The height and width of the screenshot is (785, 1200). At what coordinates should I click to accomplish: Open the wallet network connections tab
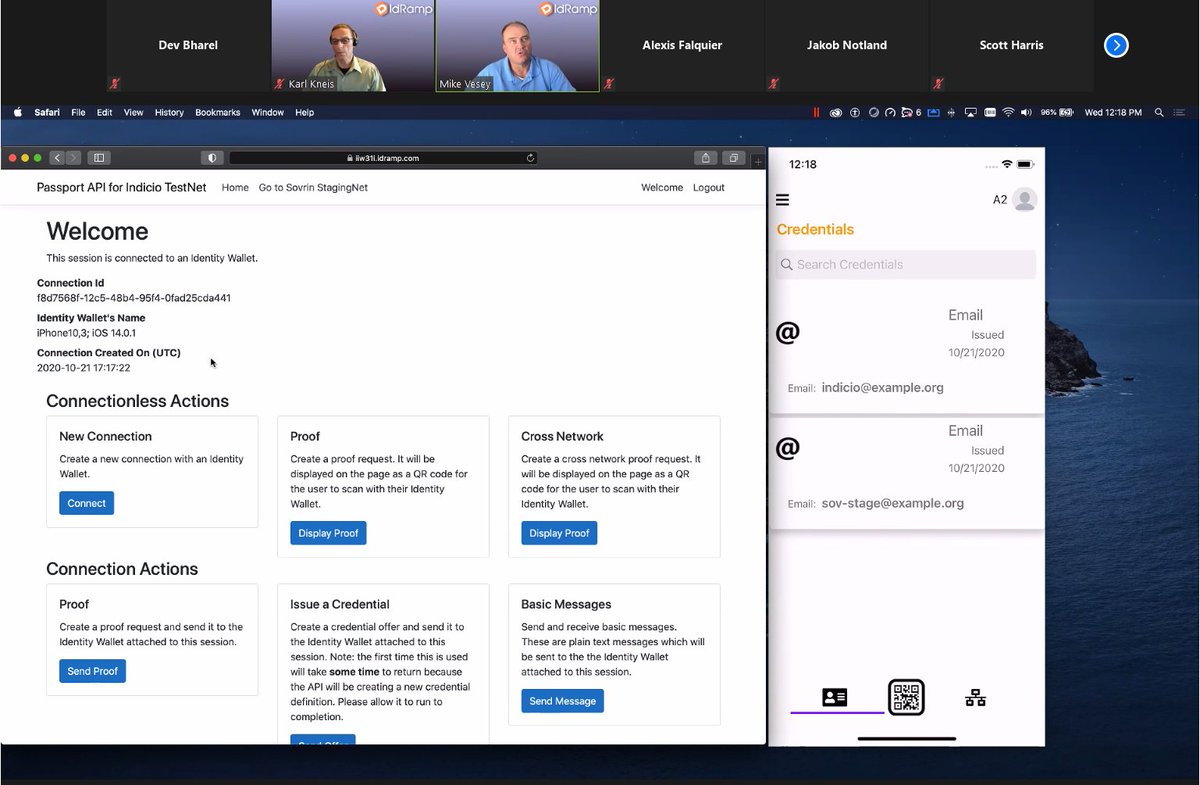point(975,698)
